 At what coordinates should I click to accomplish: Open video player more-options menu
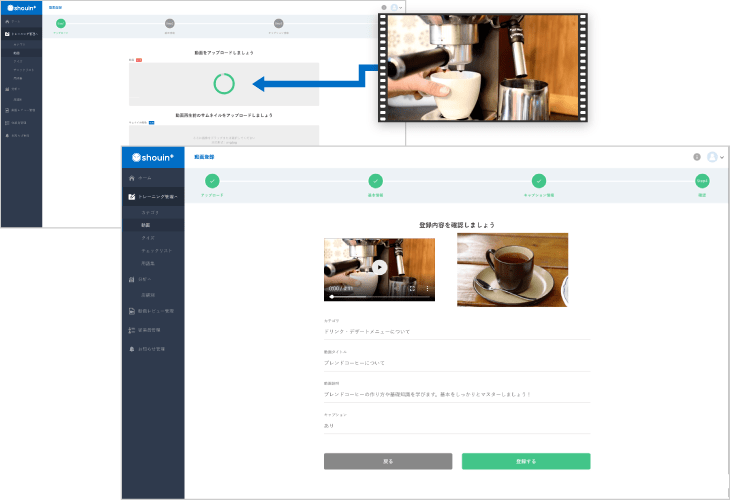(427, 288)
